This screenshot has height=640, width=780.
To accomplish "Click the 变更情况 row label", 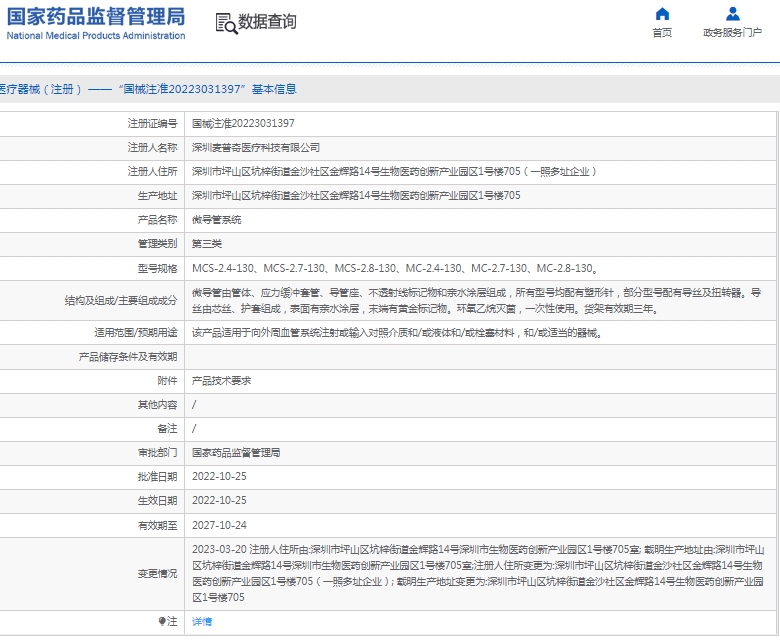I will pyautogui.click(x=157, y=574).
